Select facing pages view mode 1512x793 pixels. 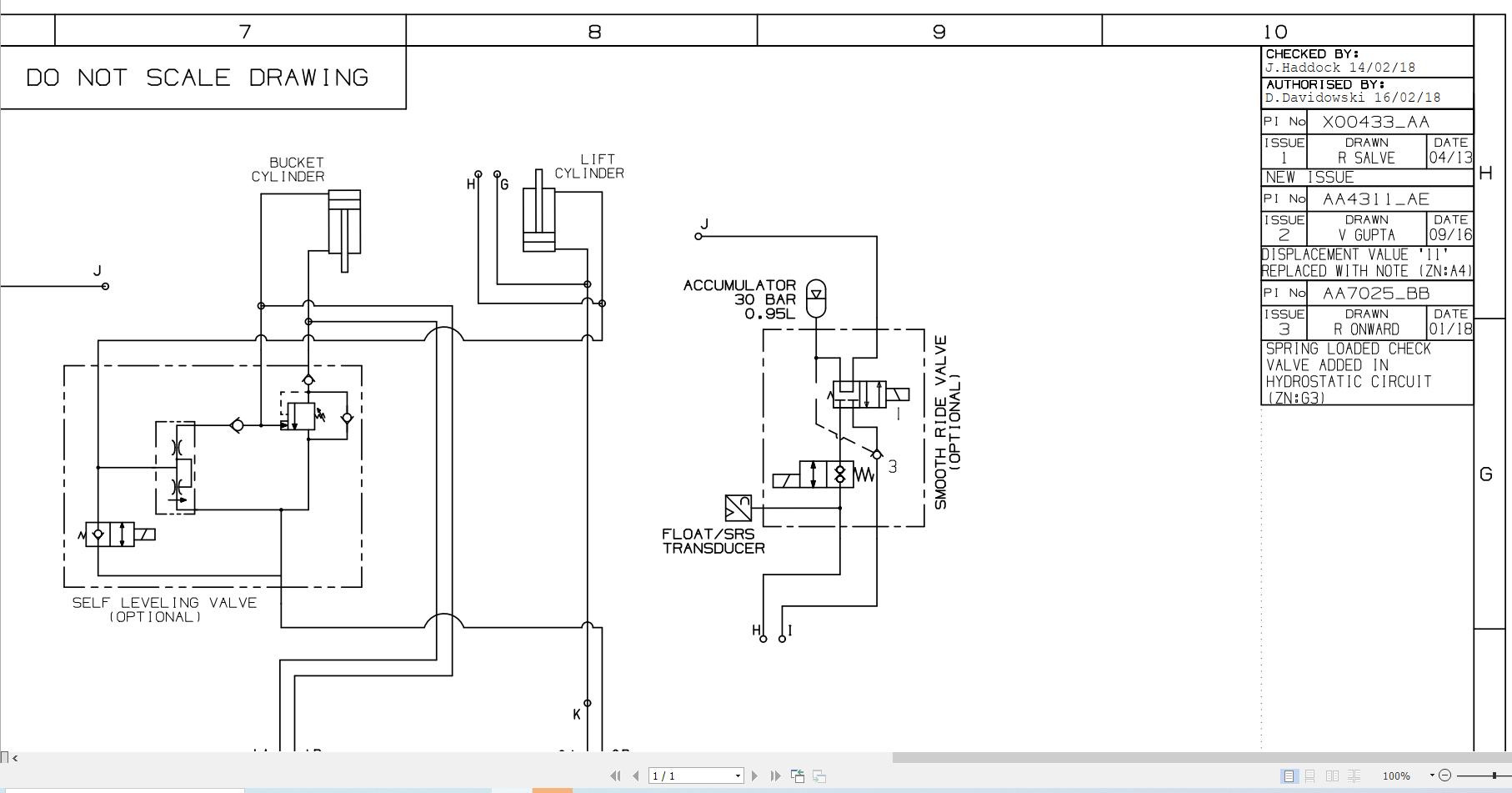(x=1332, y=775)
